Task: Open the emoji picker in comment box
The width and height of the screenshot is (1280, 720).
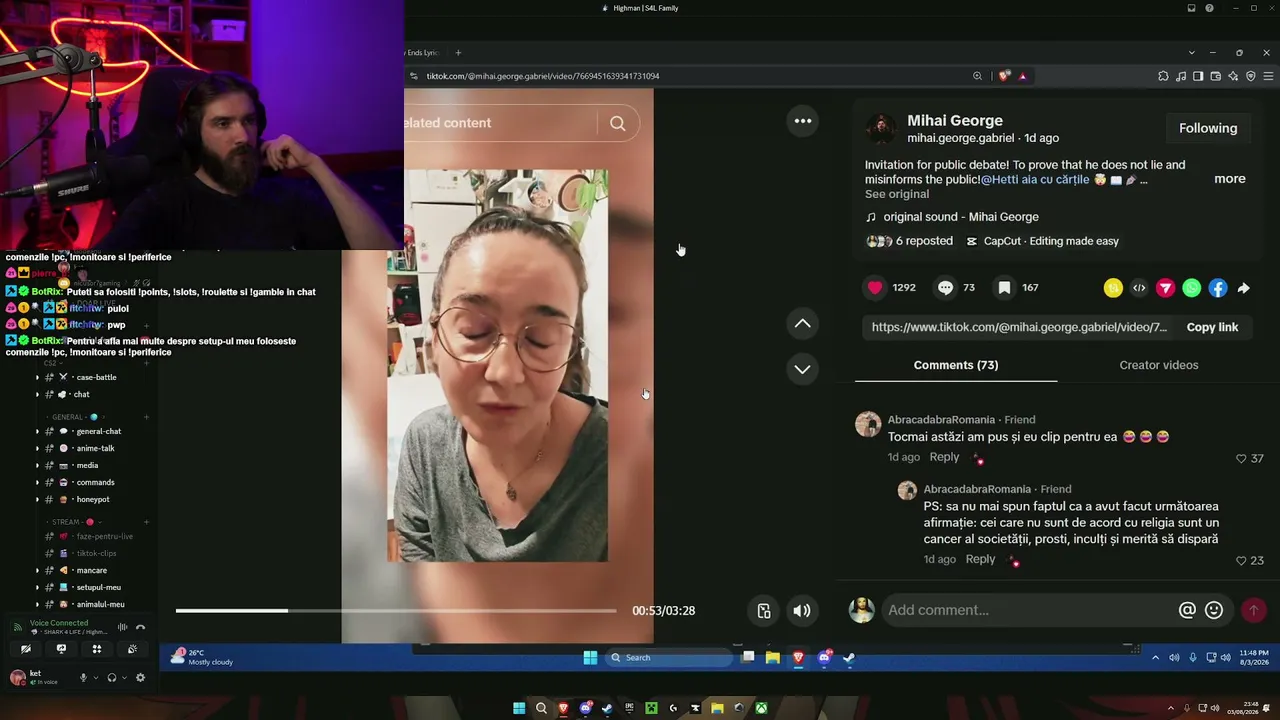Action: click(1214, 610)
